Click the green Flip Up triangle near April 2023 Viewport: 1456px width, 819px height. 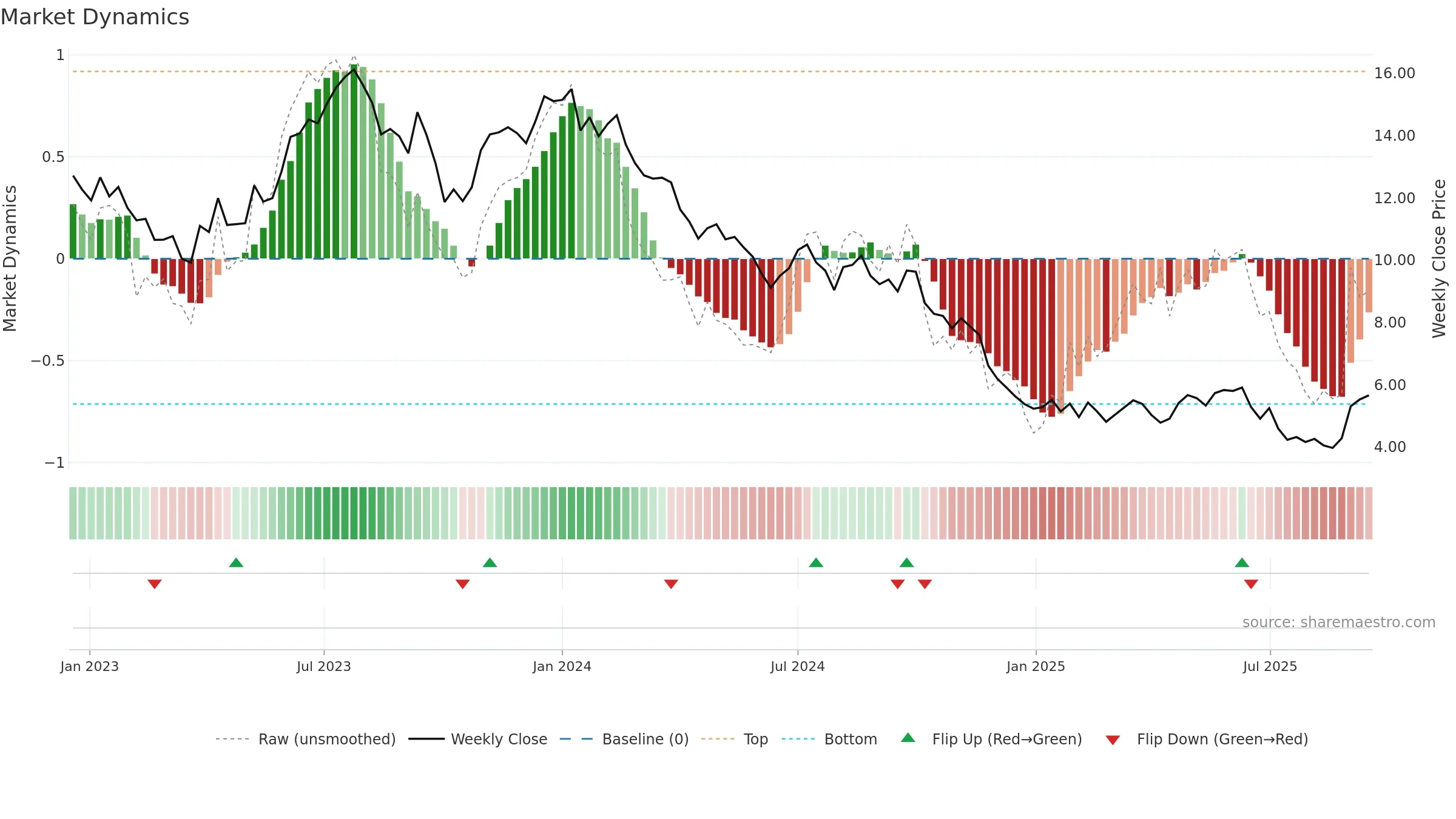[x=236, y=563]
